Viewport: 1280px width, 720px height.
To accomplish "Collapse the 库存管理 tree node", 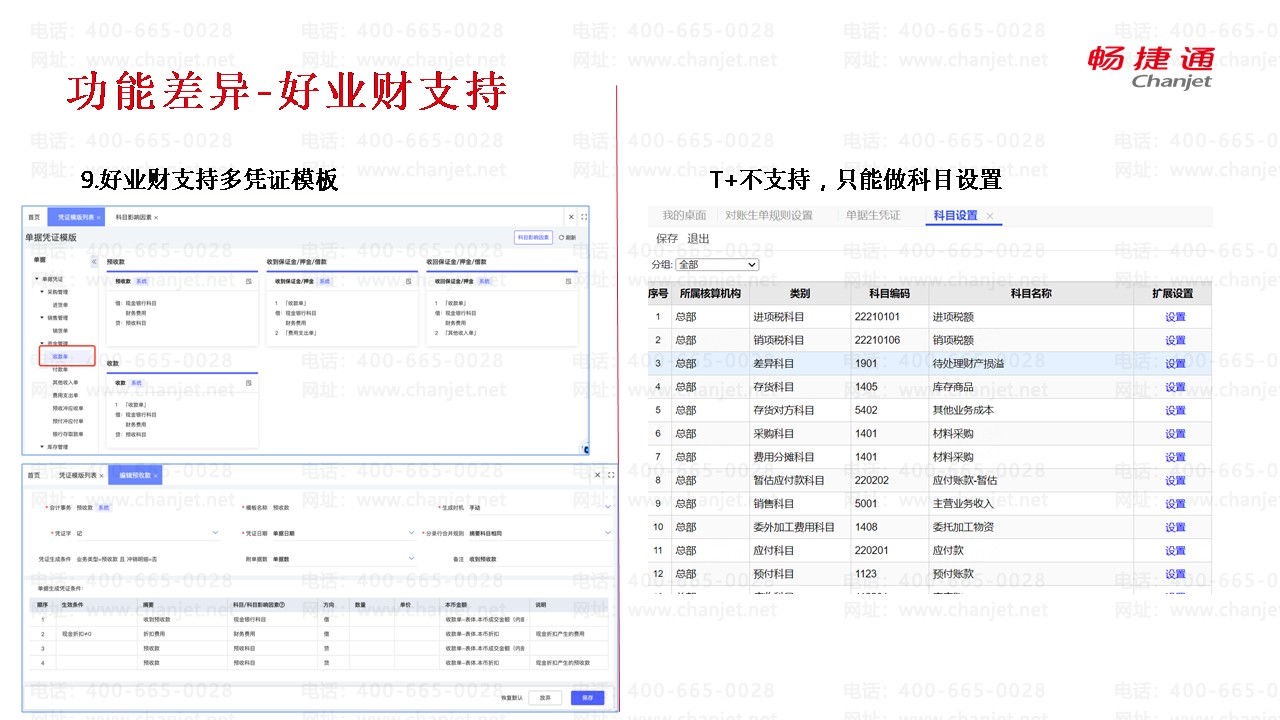I will tap(42, 447).
